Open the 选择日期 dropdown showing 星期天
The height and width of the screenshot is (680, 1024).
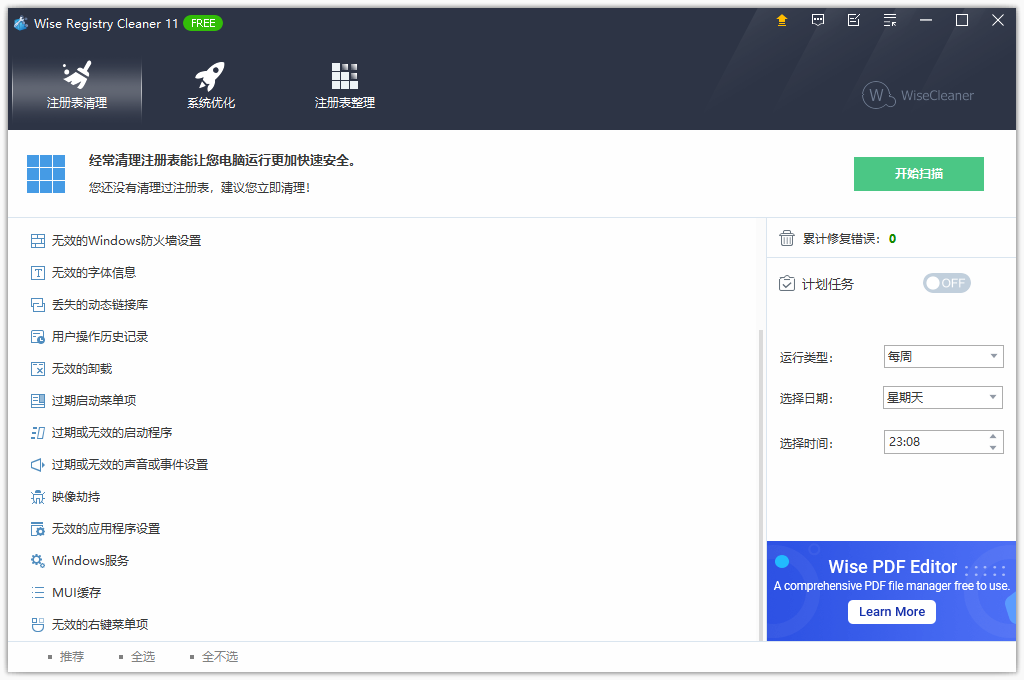point(943,398)
